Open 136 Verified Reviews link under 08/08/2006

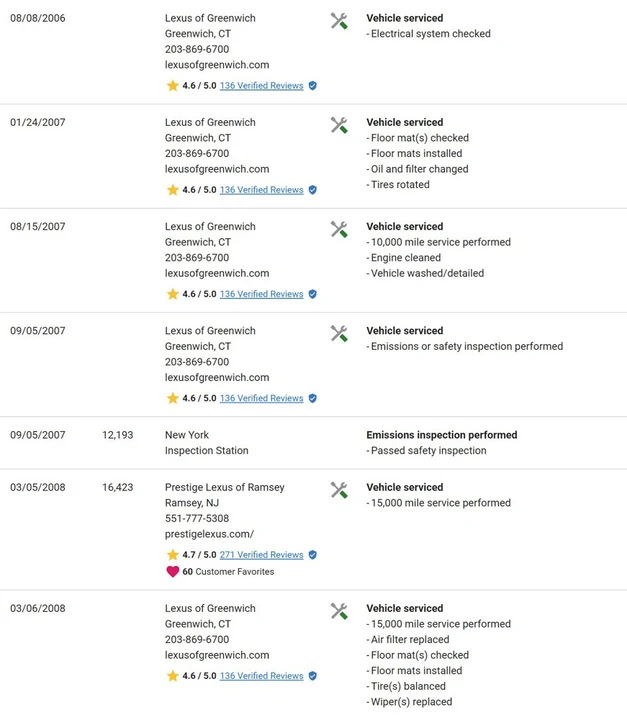pos(261,85)
